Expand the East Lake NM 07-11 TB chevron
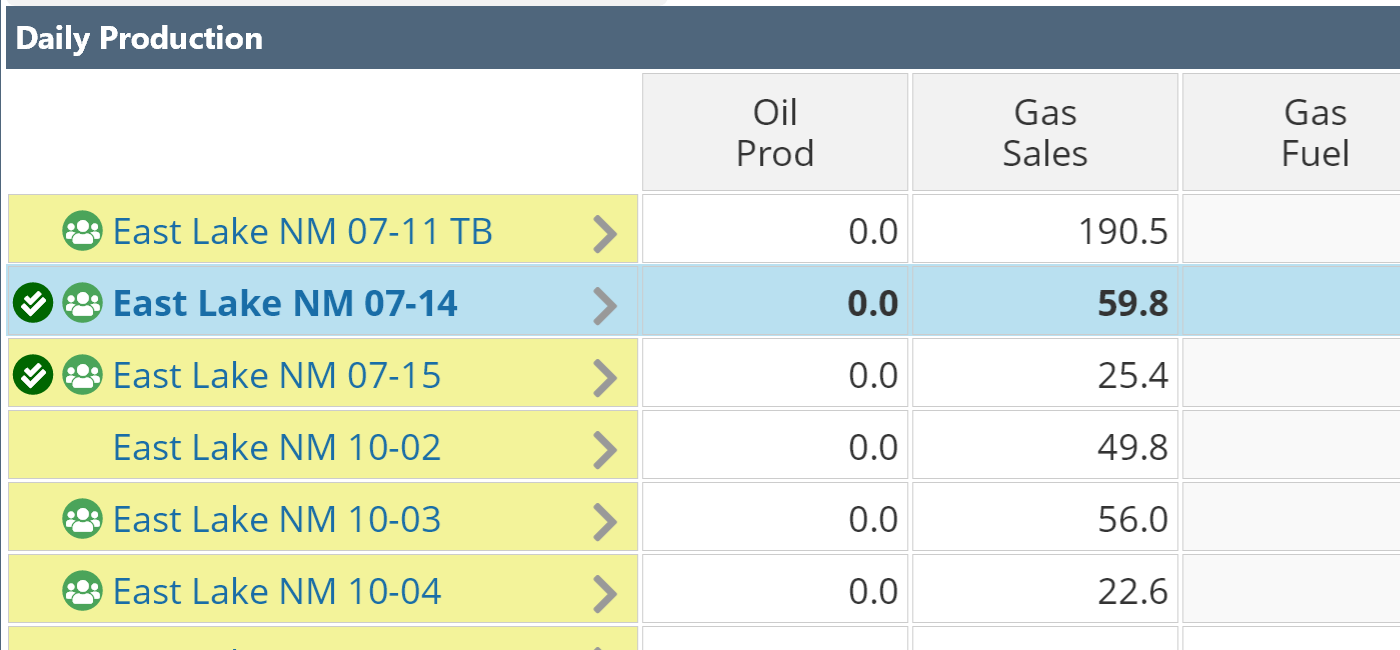This screenshot has width=1400, height=650. (605, 234)
